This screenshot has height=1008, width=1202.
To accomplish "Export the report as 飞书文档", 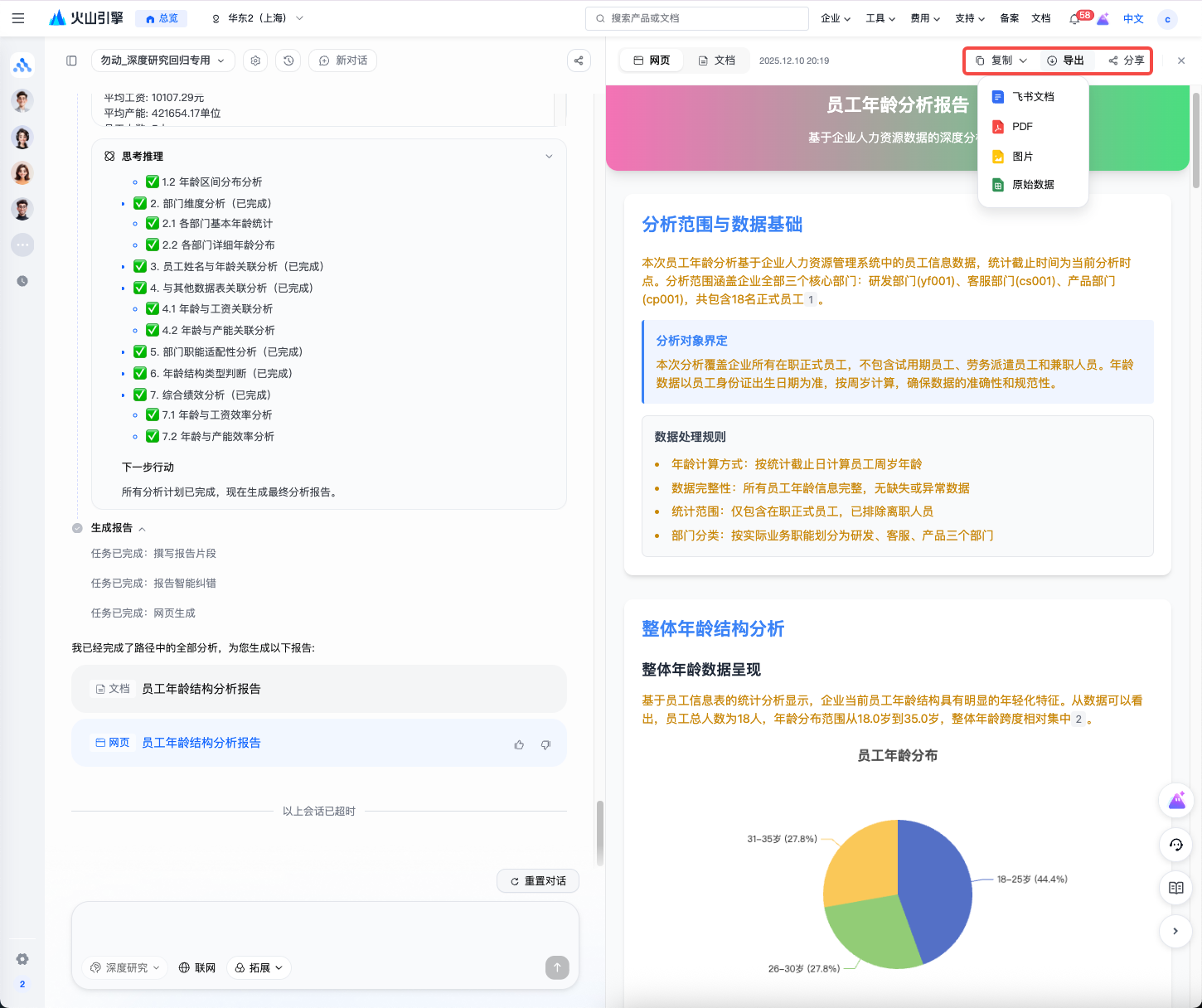I will [x=1033, y=97].
